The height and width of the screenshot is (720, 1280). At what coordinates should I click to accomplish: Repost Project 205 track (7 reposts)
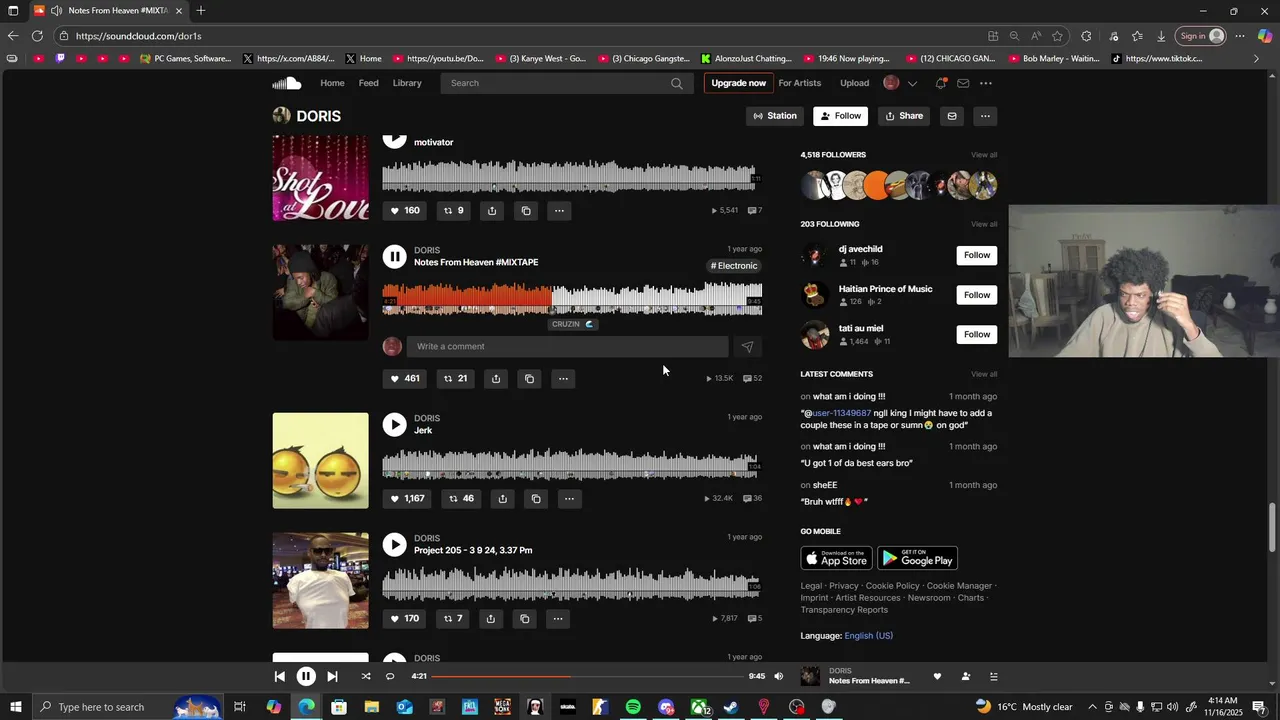(453, 618)
